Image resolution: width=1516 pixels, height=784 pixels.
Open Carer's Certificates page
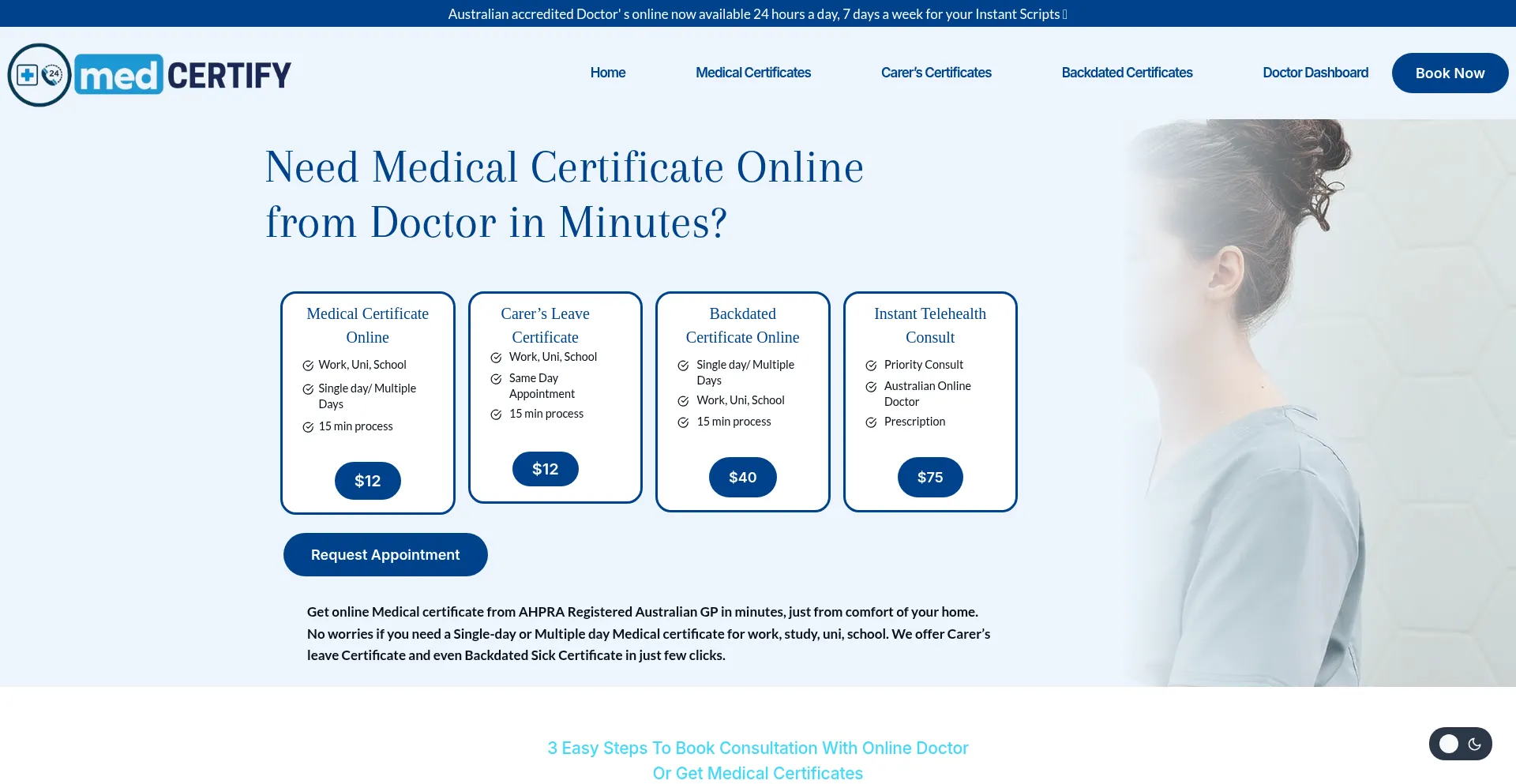(x=936, y=73)
